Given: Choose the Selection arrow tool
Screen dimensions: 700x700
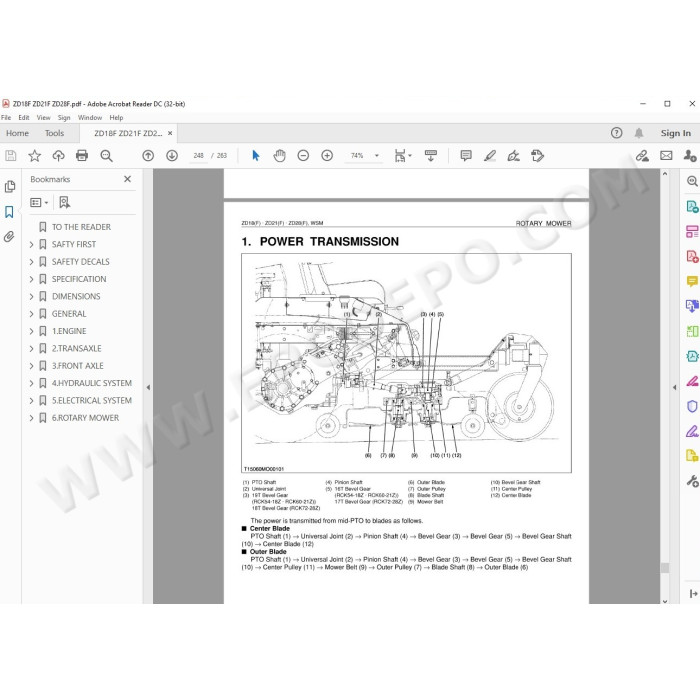Looking at the screenshot, I should tap(255, 155).
